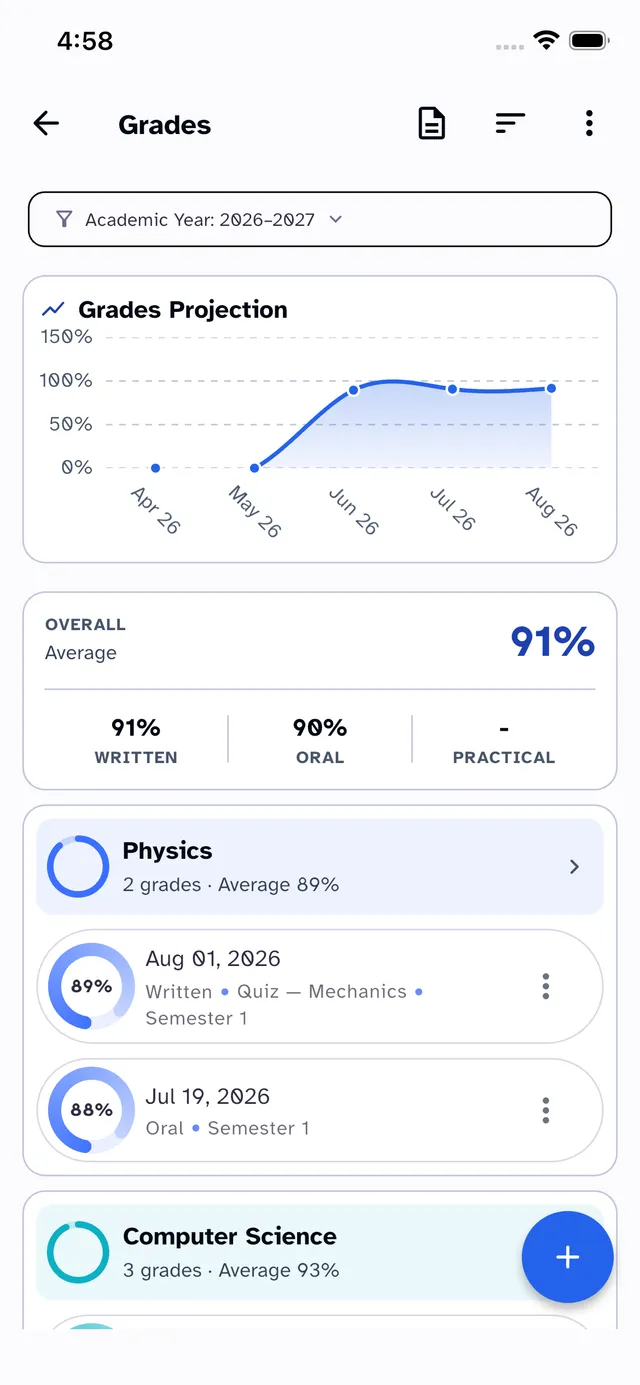Screen dimensions: 640x1385
Task: Open options for Jul 19, 2026 grade
Action: tap(545, 1110)
